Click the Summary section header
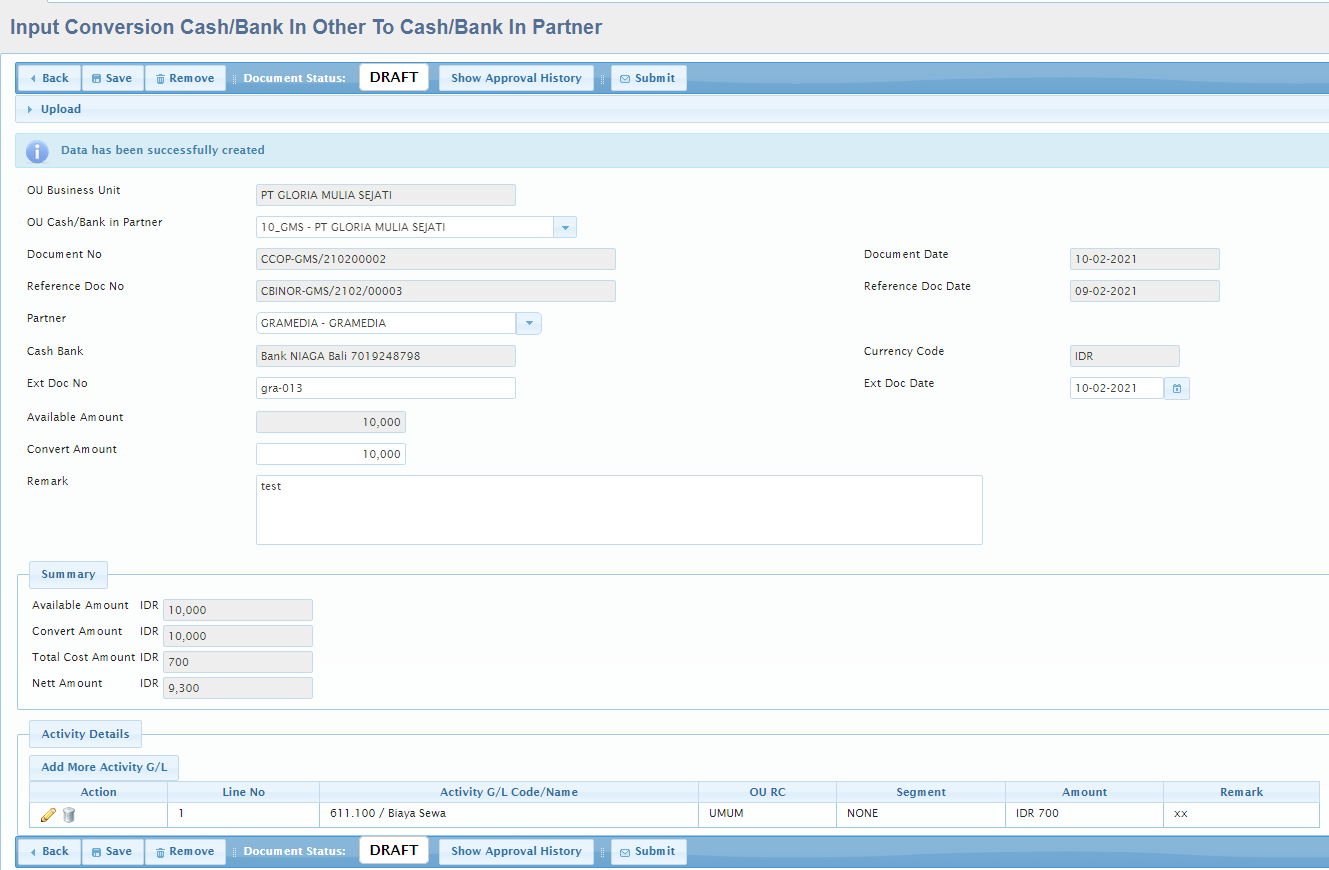The image size is (1329, 870). tap(68, 575)
